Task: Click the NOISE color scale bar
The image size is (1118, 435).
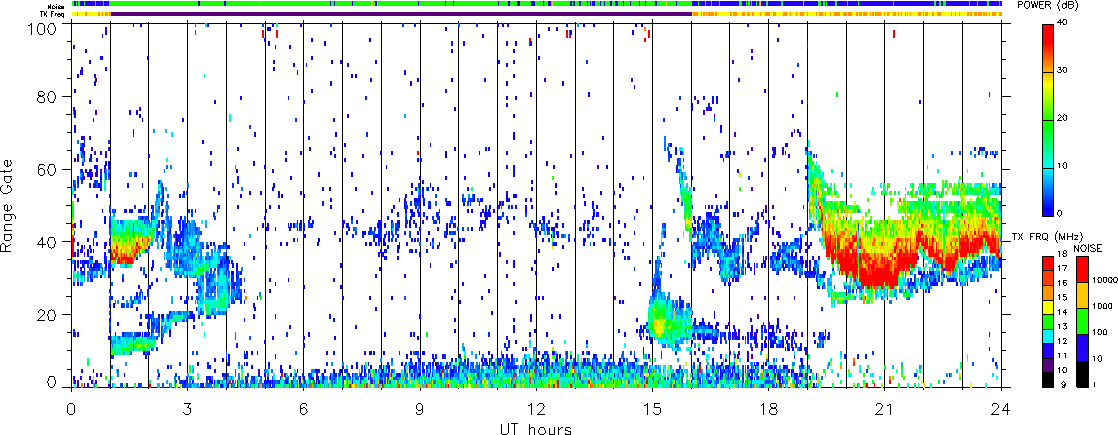Action: click(1082, 322)
